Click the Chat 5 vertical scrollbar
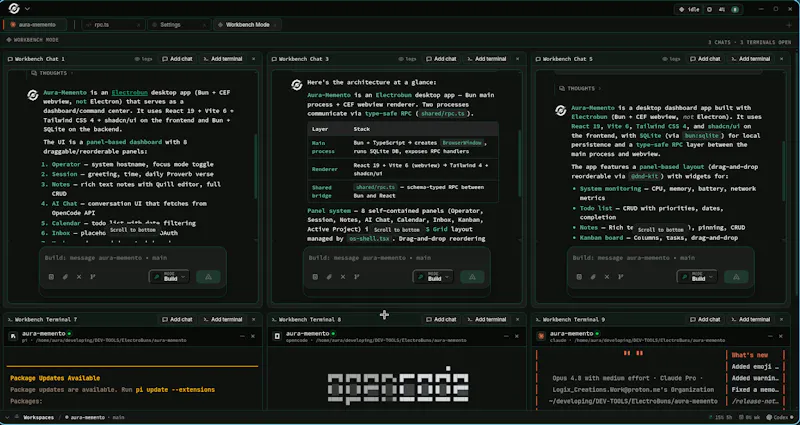This screenshot has height=425, width=800. click(x=783, y=173)
